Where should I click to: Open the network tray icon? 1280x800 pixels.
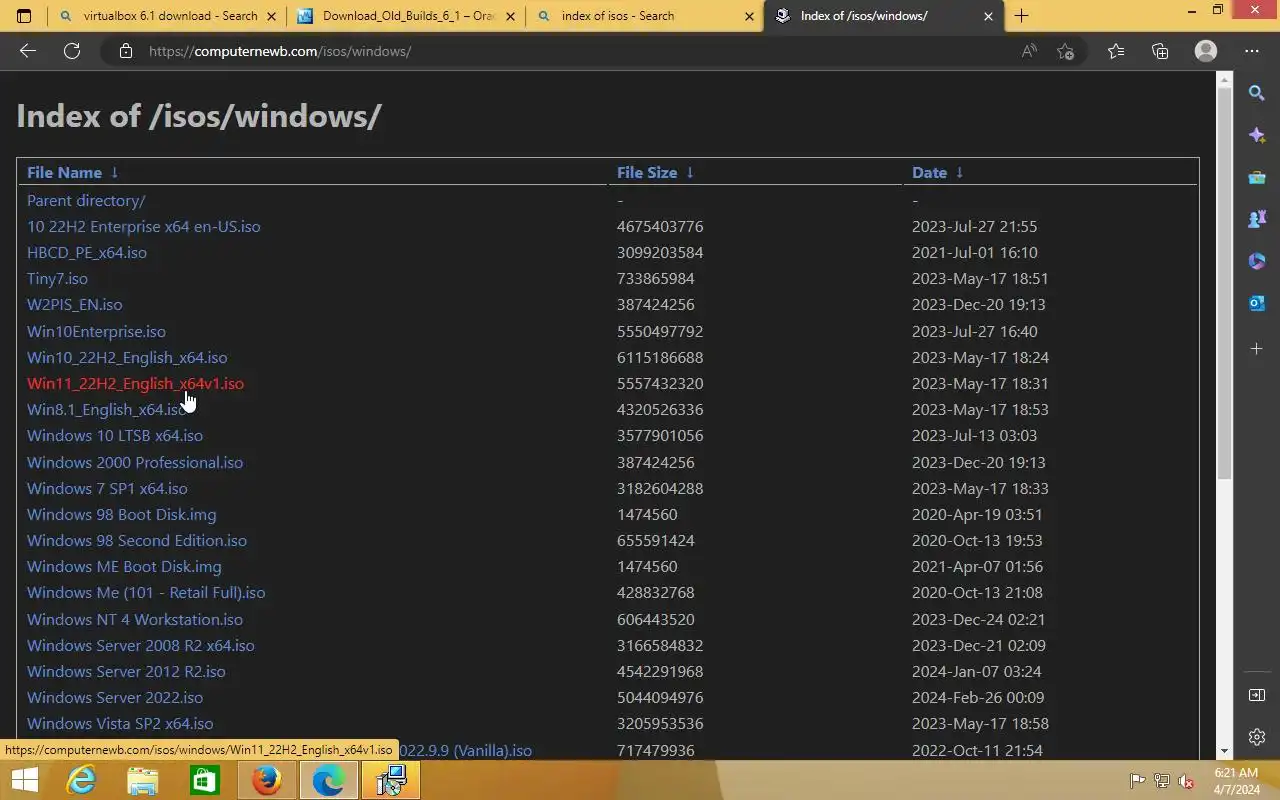pos(1162,781)
